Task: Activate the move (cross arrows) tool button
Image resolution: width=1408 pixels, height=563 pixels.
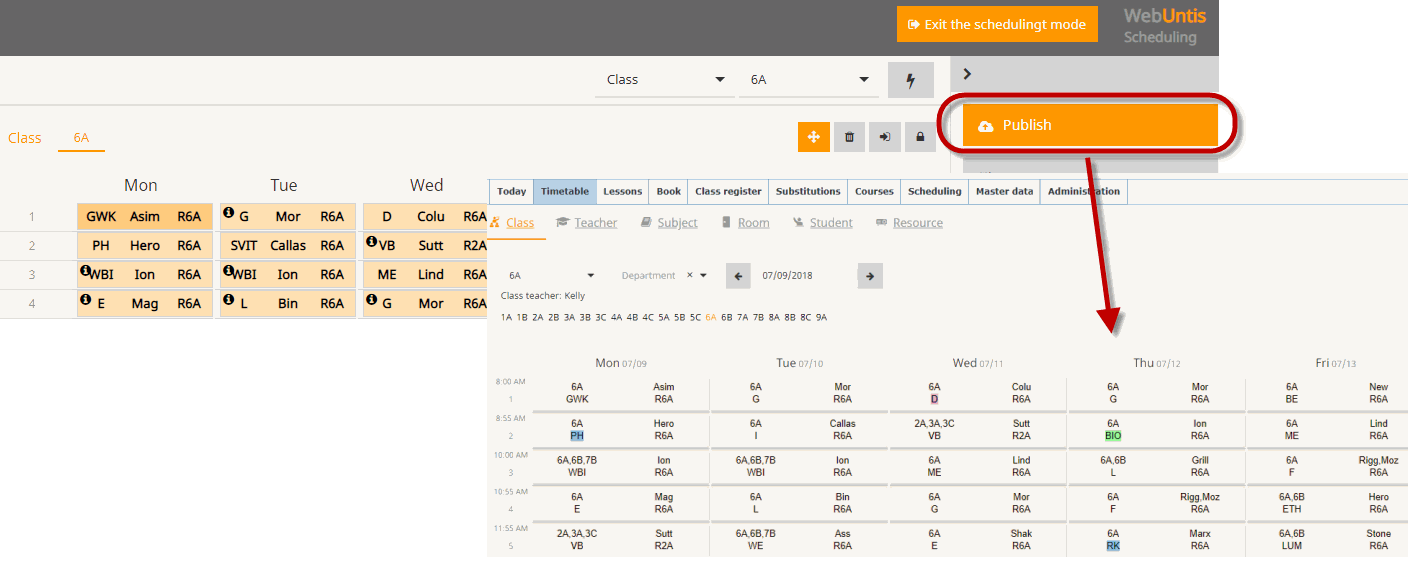Action: pos(813,137)
